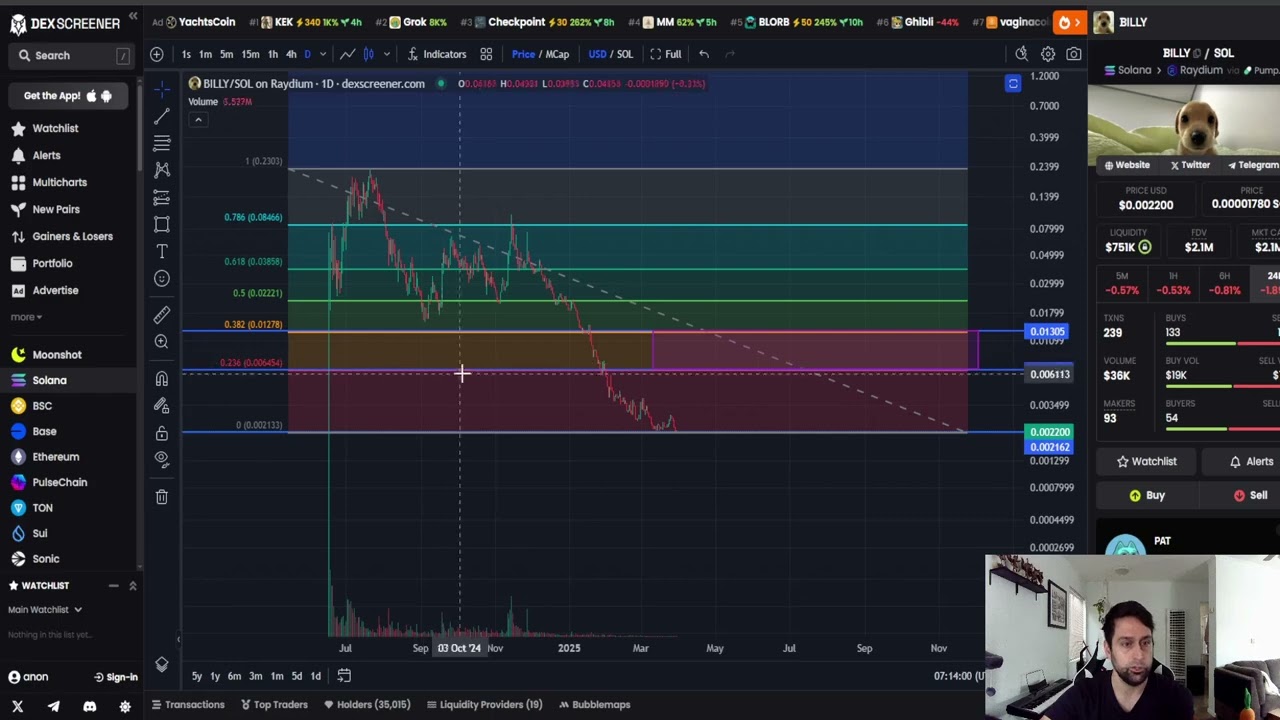Viewport: 1280px width, 720px height.
Task: Select the line chart type
Action: [347, 54]
